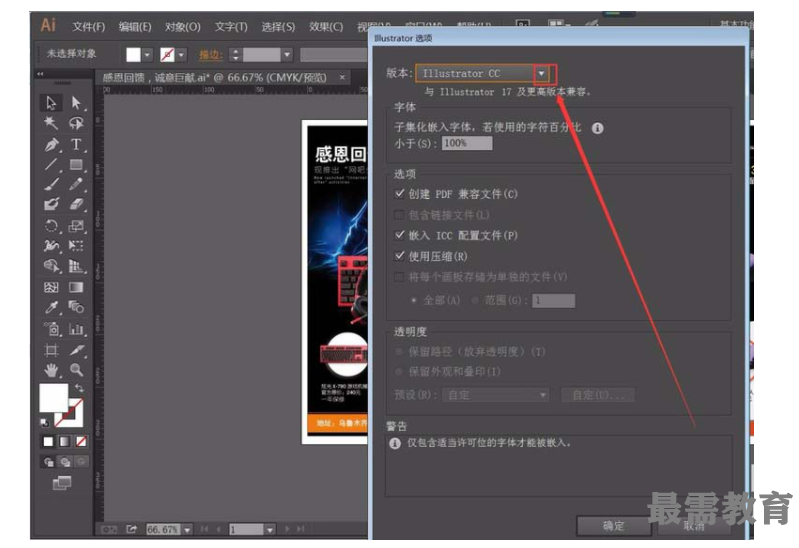Open the stroke weight dropdown arrow
This screenshot has height=548, width=799.
287,55
